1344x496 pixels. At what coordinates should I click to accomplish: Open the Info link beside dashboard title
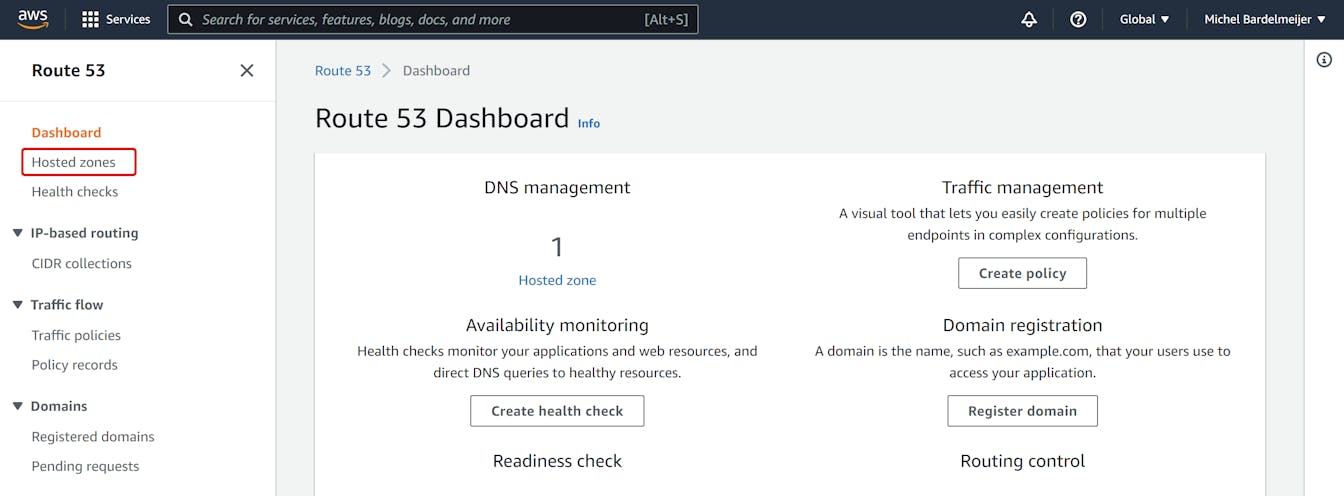pyautogui.click(x=589, y=123)
